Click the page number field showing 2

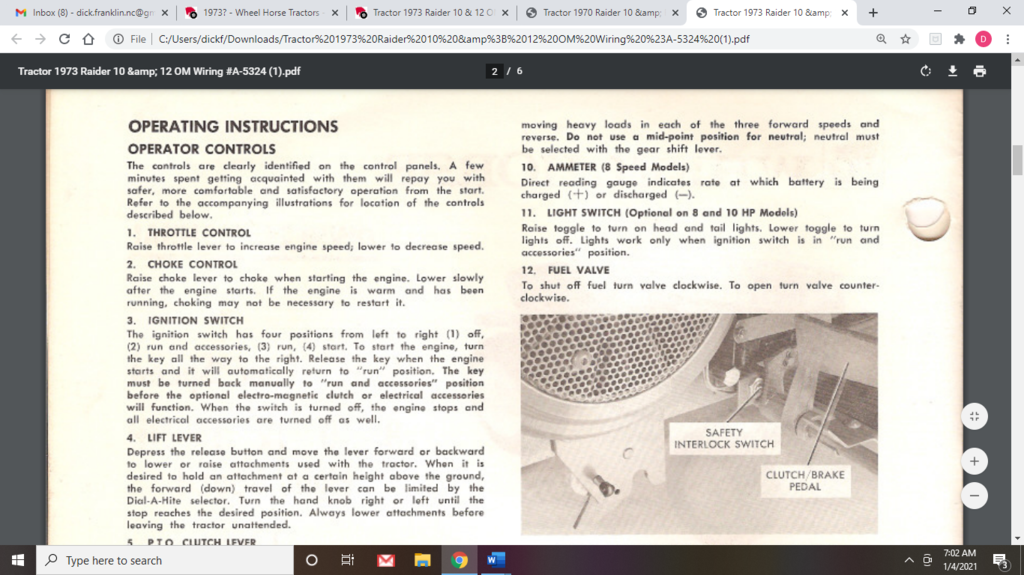pos(494,71)
